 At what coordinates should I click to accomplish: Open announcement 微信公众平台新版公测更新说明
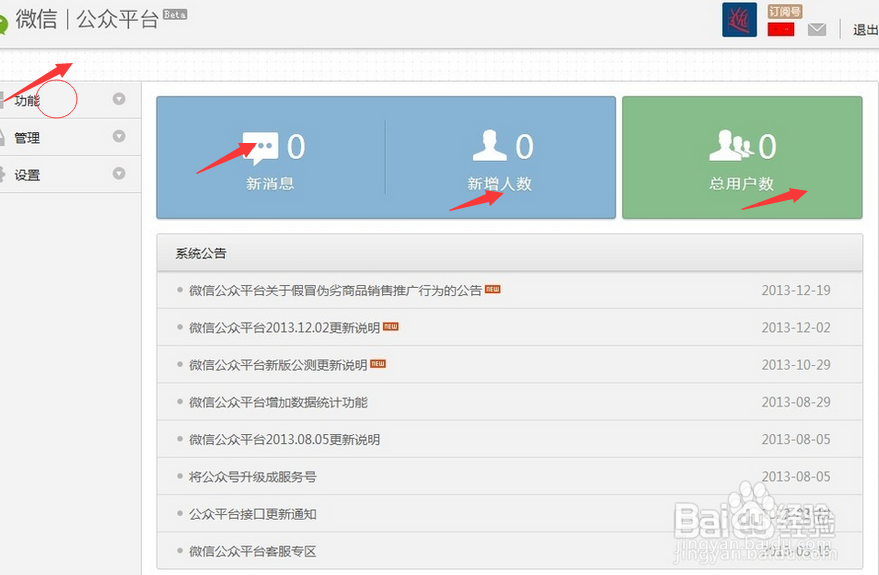pyautogui.click(x=278, y=365)
